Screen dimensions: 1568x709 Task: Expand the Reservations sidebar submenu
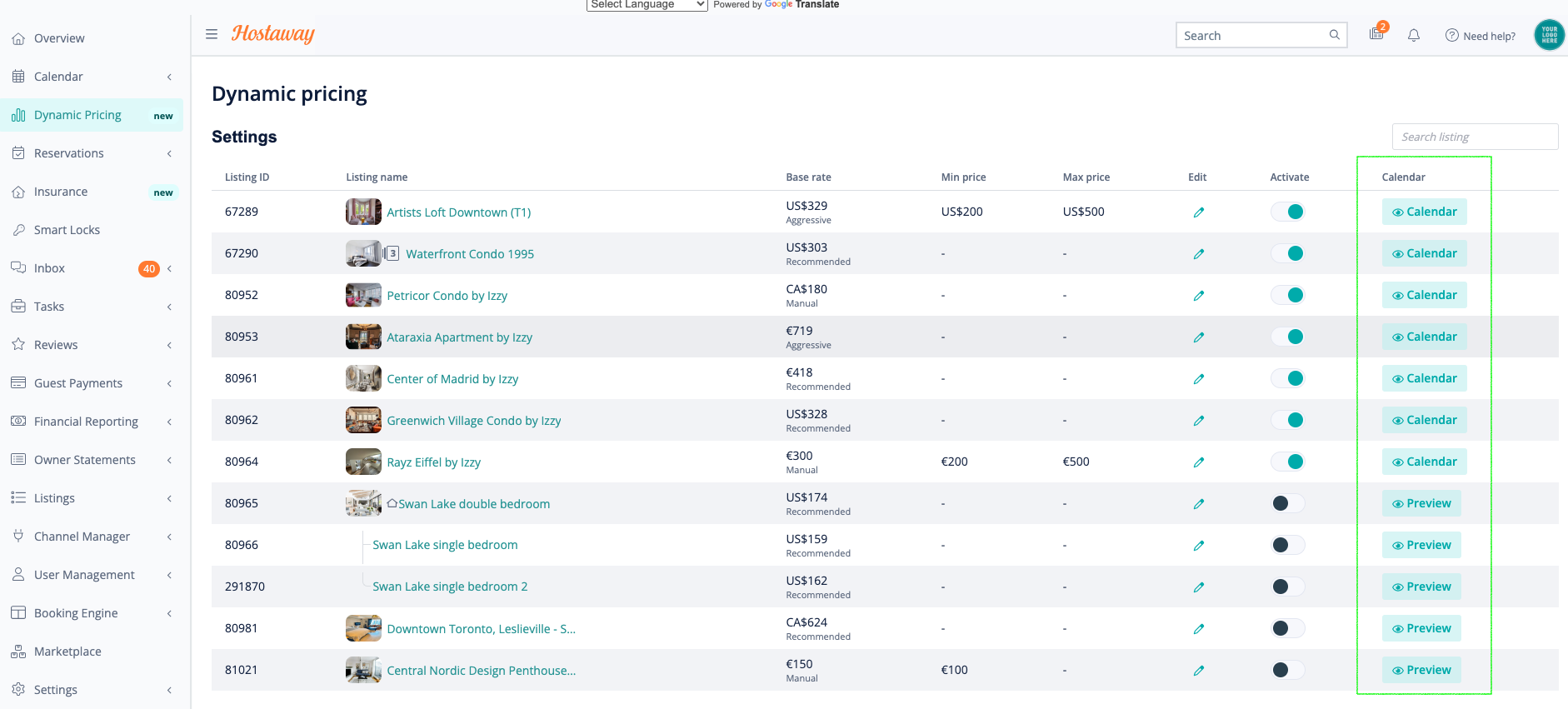click(169, 153)
